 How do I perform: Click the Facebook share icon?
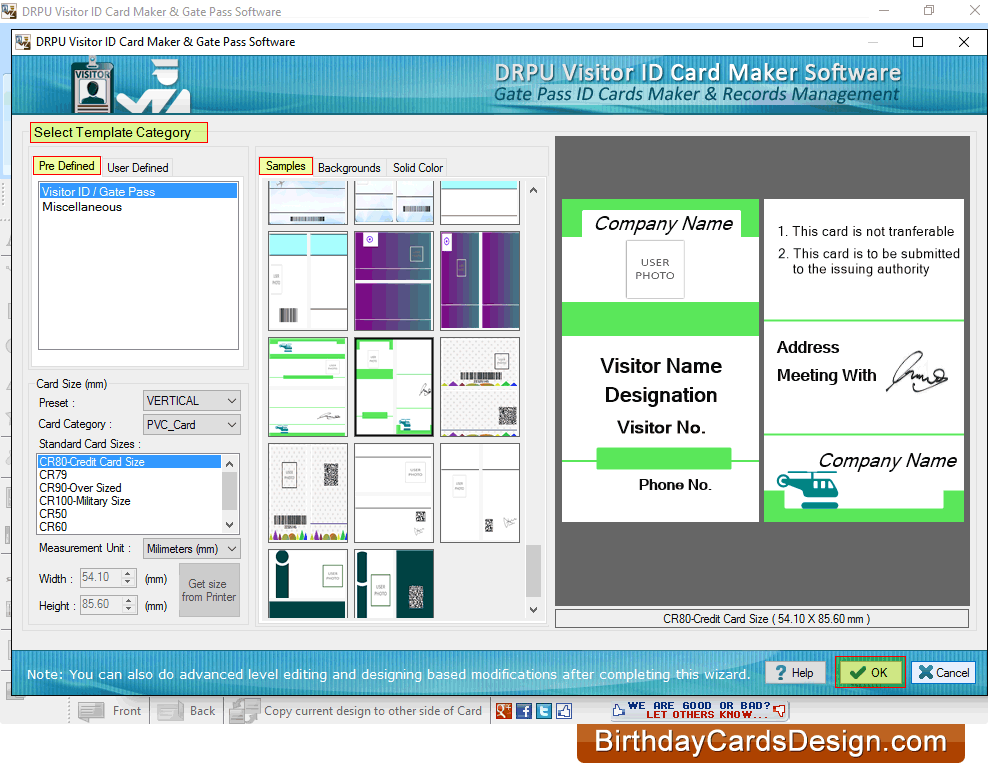pyautogui.click(x=524, y=711)
